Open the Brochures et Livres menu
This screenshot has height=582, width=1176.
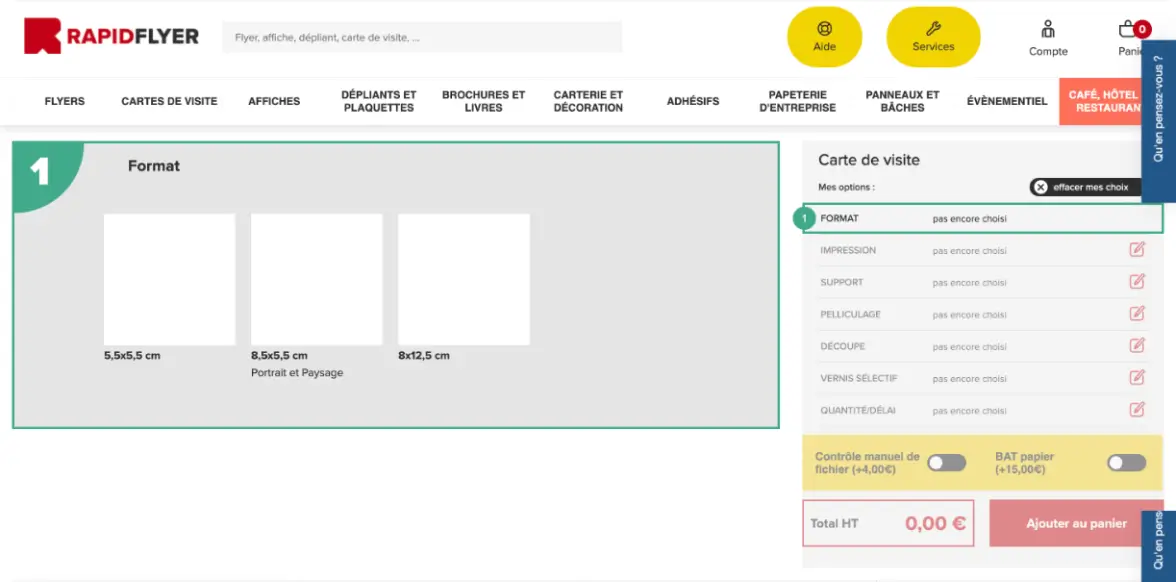484,101
